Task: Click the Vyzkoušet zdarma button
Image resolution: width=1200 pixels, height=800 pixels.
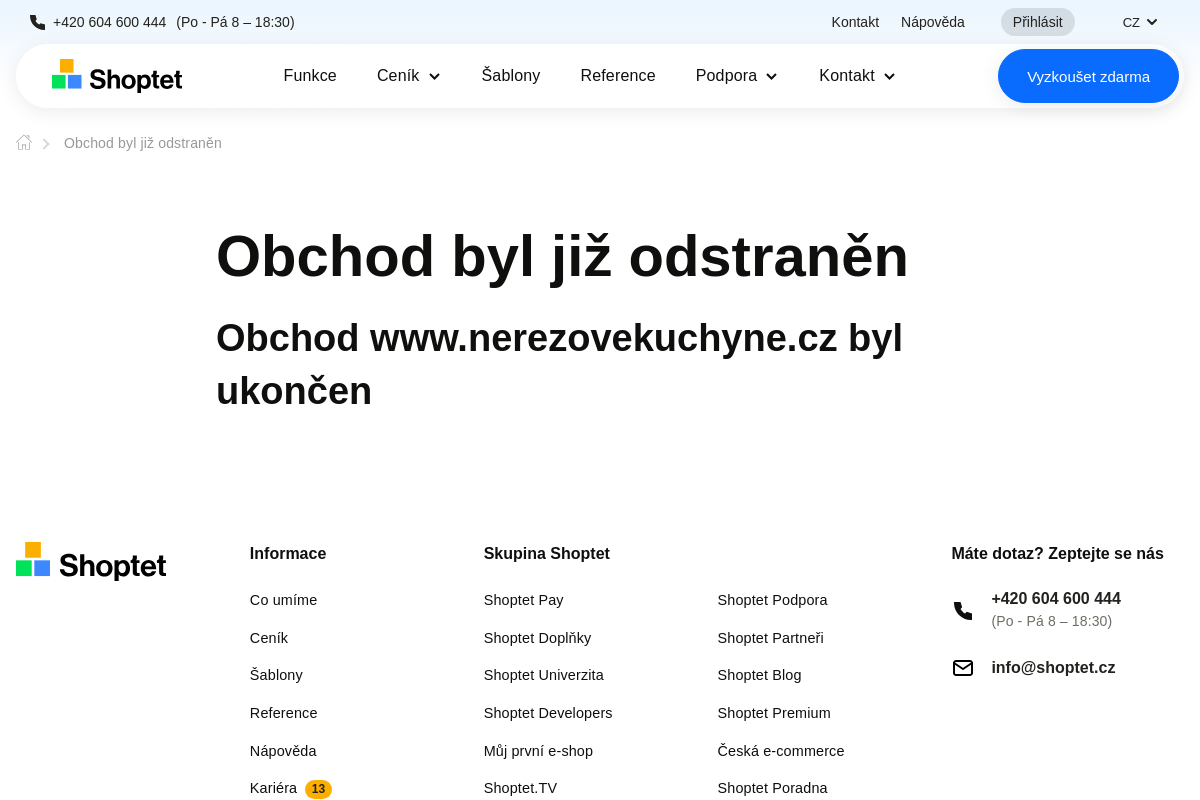Action: point(1088,75)
